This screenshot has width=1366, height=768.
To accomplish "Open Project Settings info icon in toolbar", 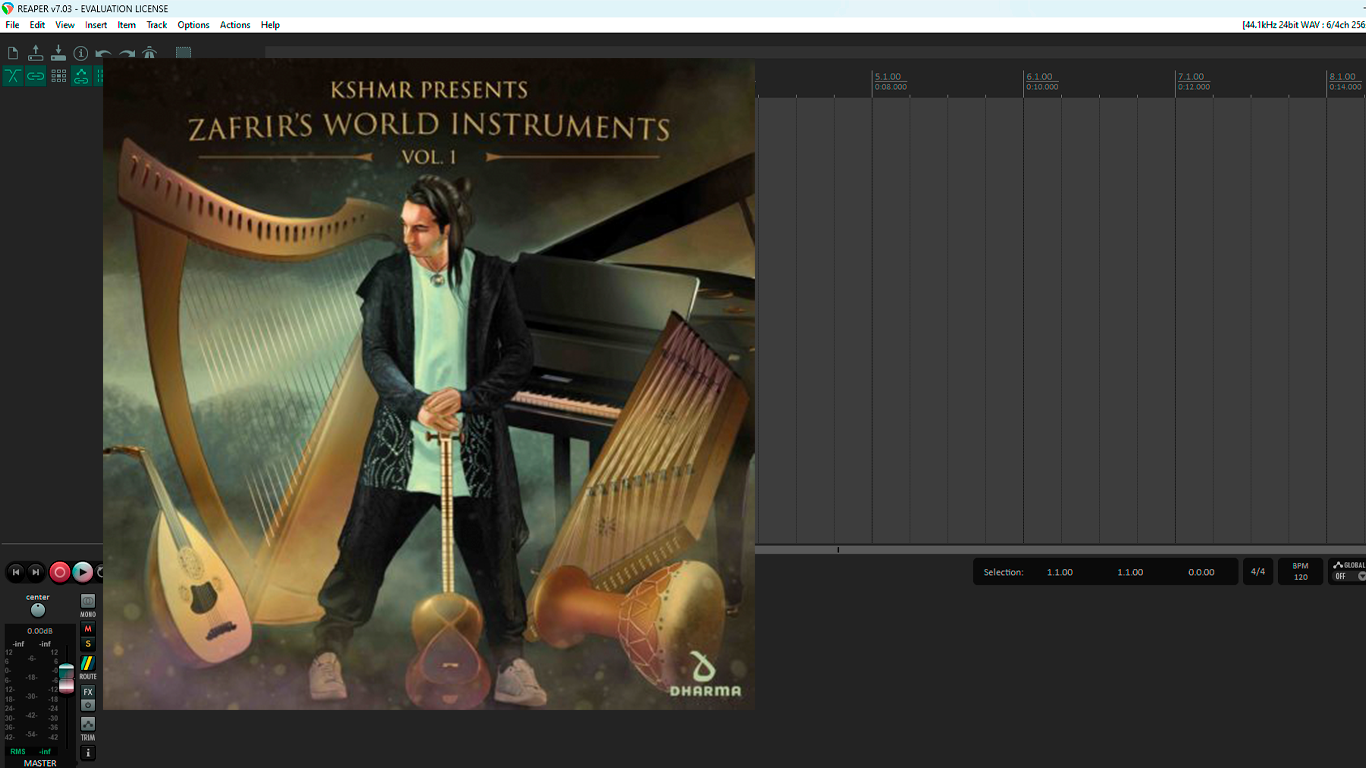I will pos(81,53).
